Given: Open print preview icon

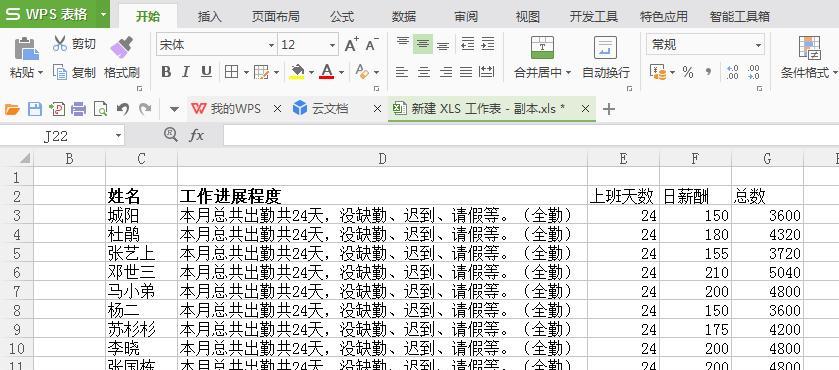Looking at the screenshot, I should point(101,109).
